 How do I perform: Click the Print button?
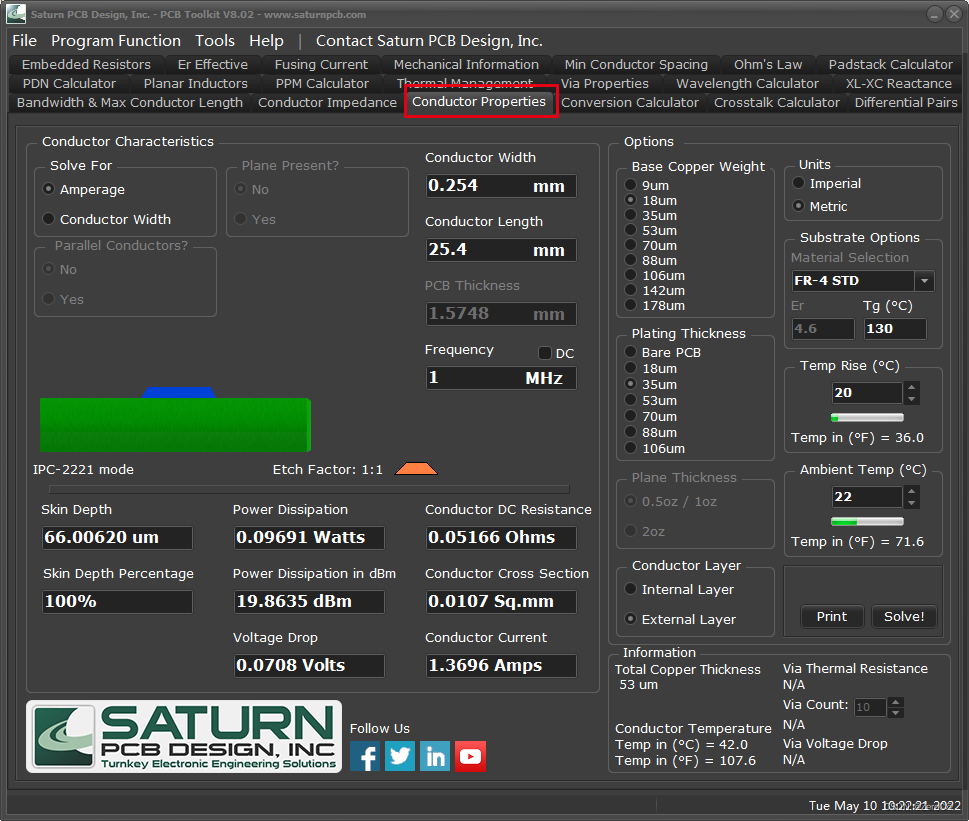(x=832, y=617)
